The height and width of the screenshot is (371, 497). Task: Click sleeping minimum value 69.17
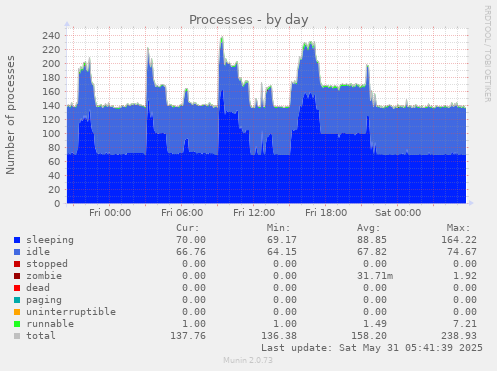pos(282,240)
